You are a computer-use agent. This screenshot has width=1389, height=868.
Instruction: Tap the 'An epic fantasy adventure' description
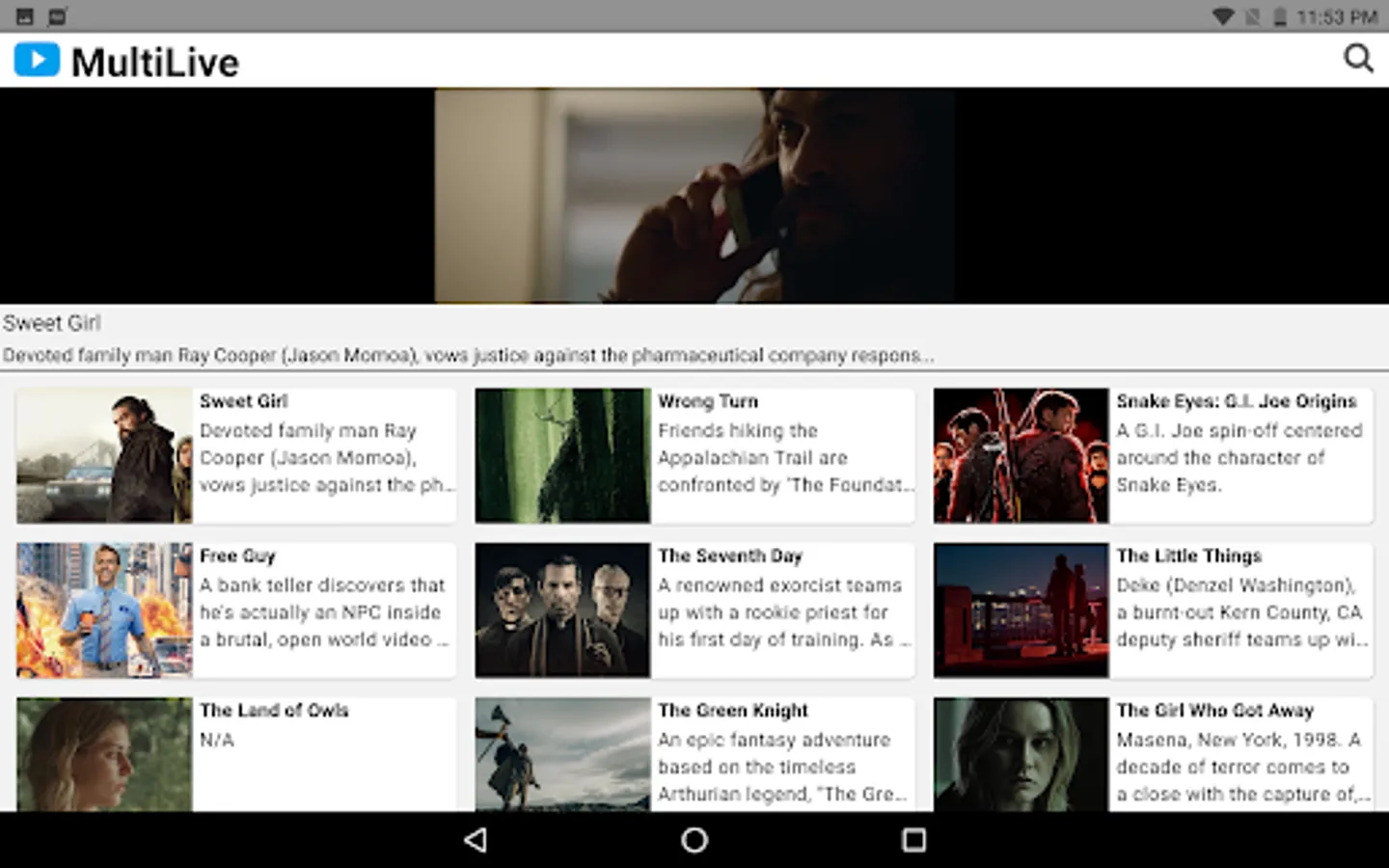[x=782, y=767]
